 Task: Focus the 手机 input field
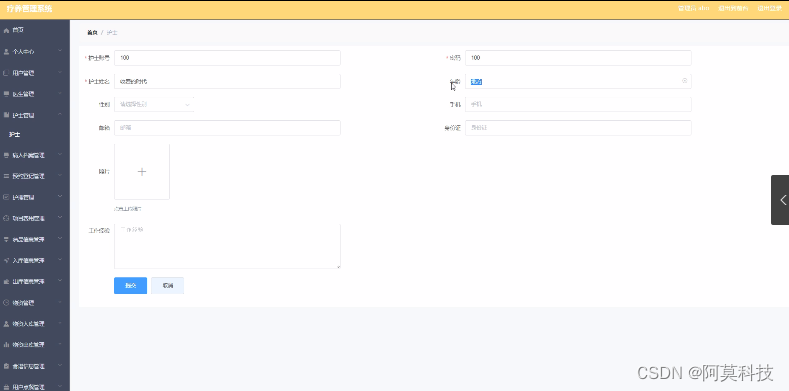(x=578, y=105)
